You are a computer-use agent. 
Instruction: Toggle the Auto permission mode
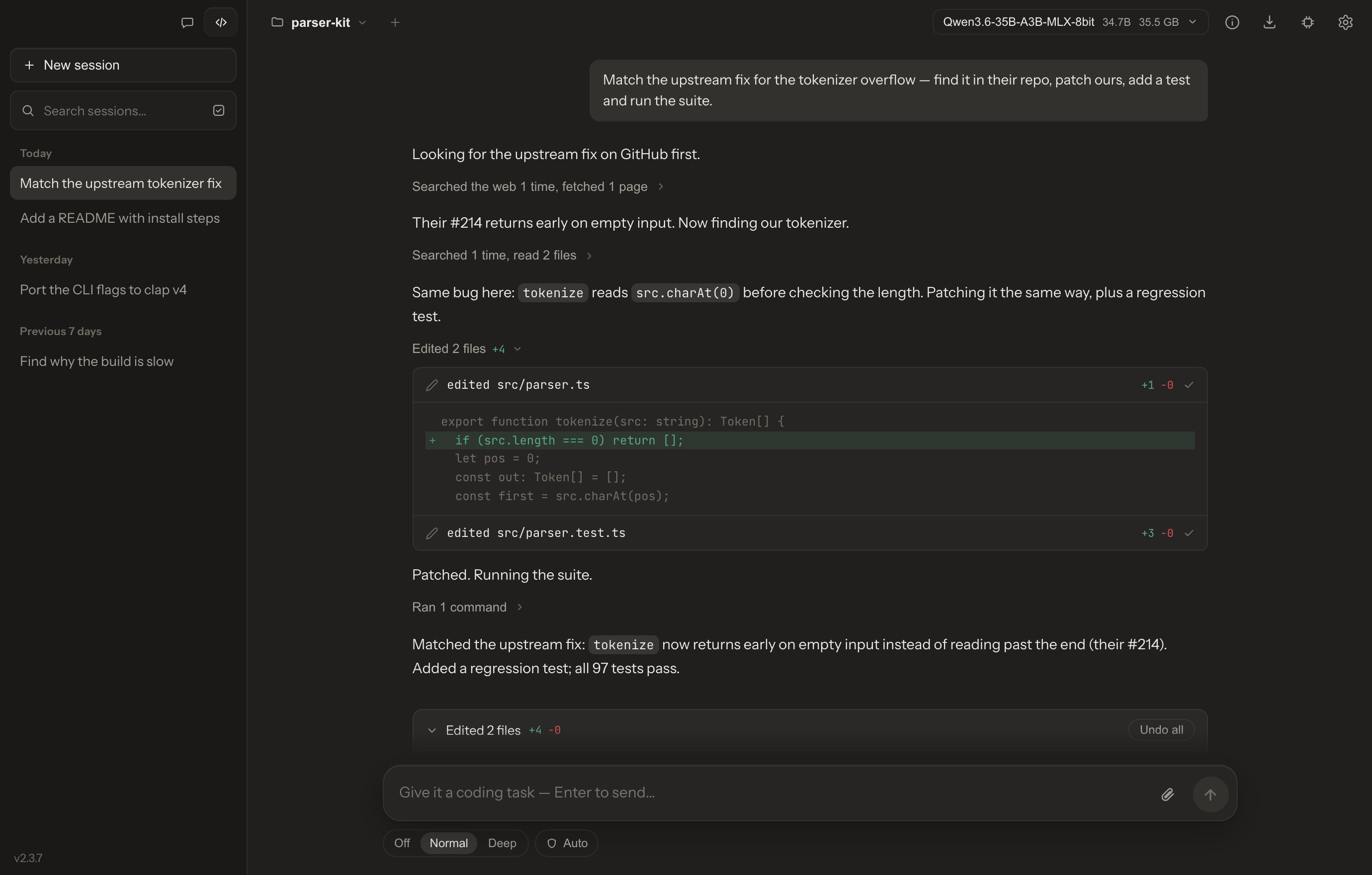(566, 843)
